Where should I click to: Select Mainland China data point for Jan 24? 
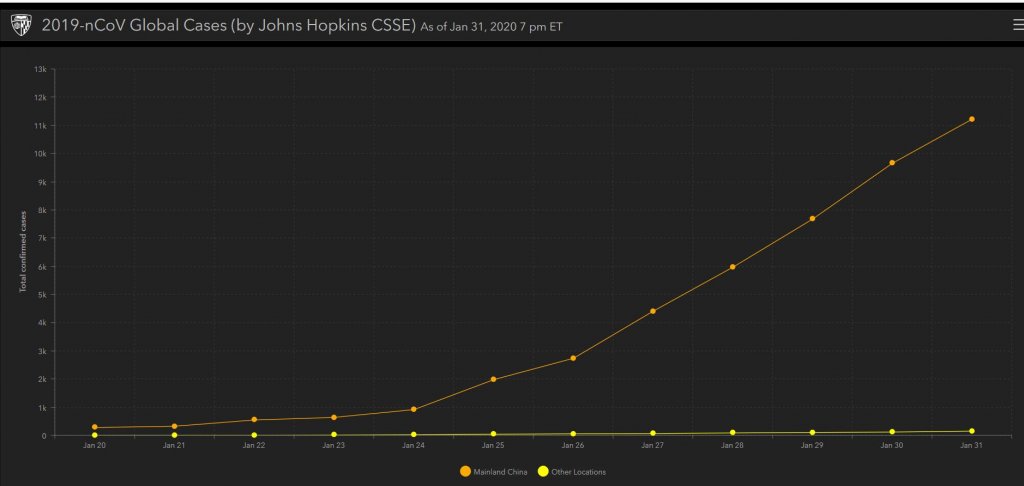414,409
